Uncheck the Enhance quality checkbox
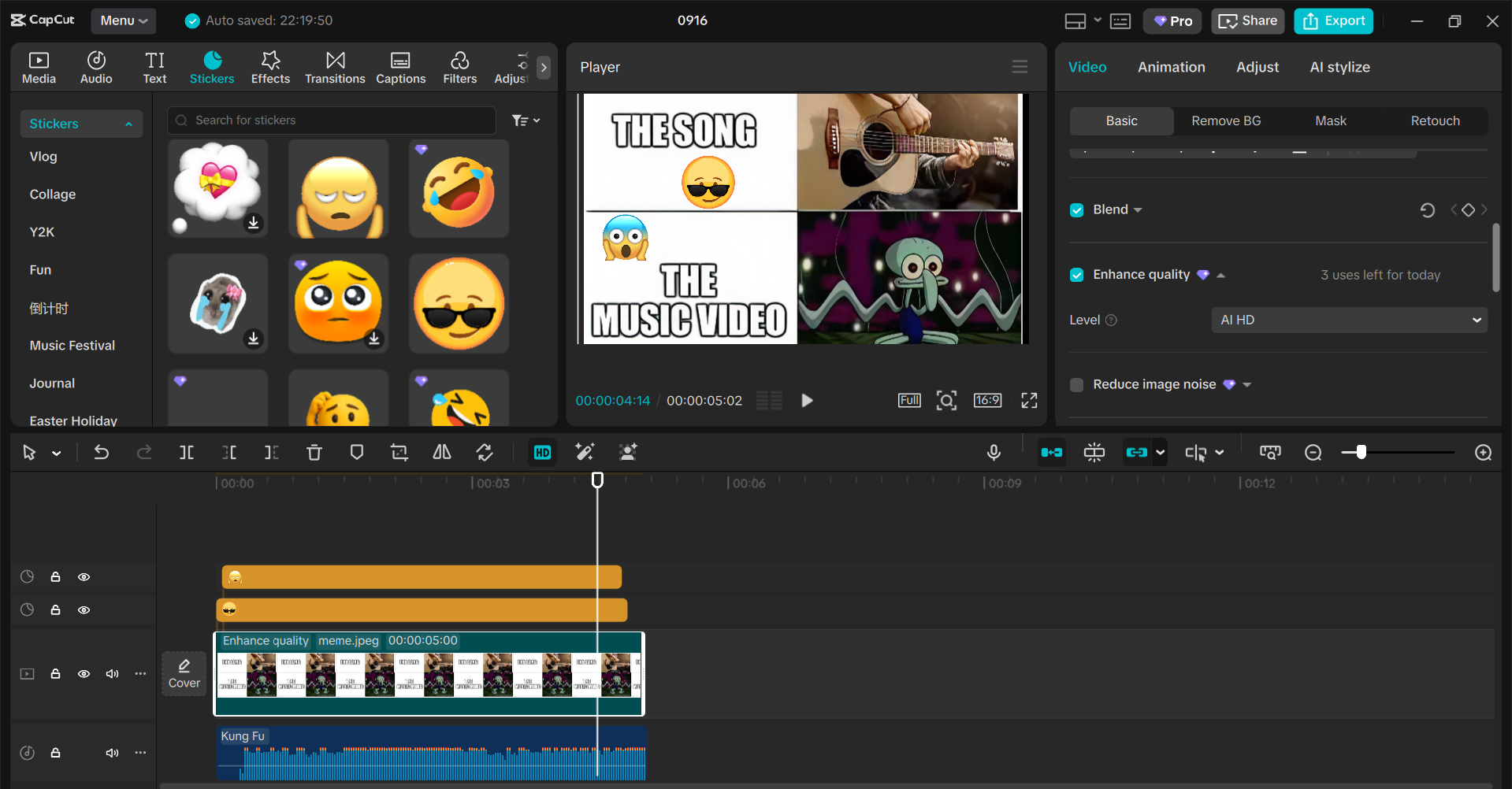Viewport: 1512px width, 789px height. pyautogui.click(x=1076, y=275)
